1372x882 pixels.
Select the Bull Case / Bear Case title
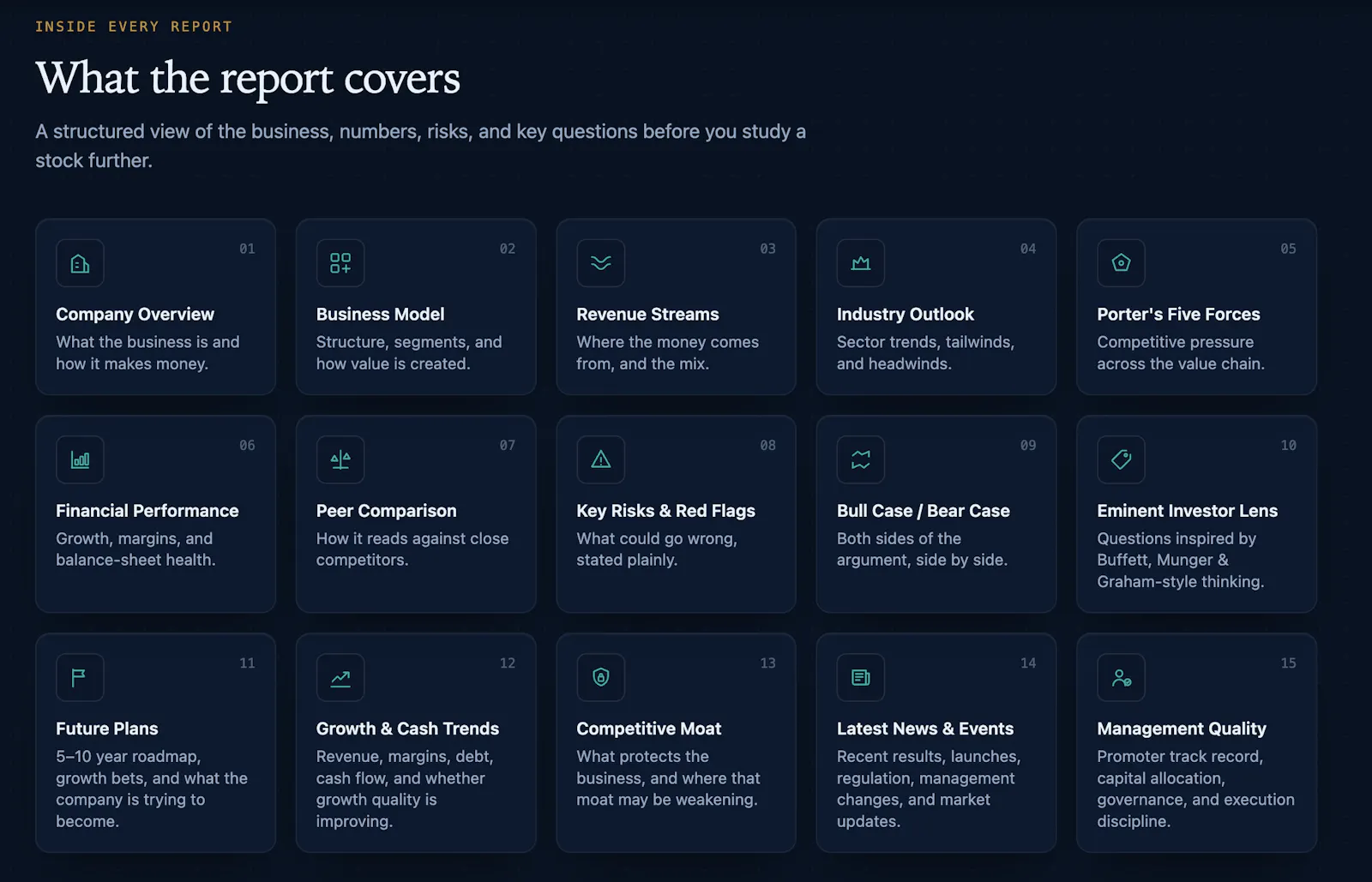coord(924,511)
